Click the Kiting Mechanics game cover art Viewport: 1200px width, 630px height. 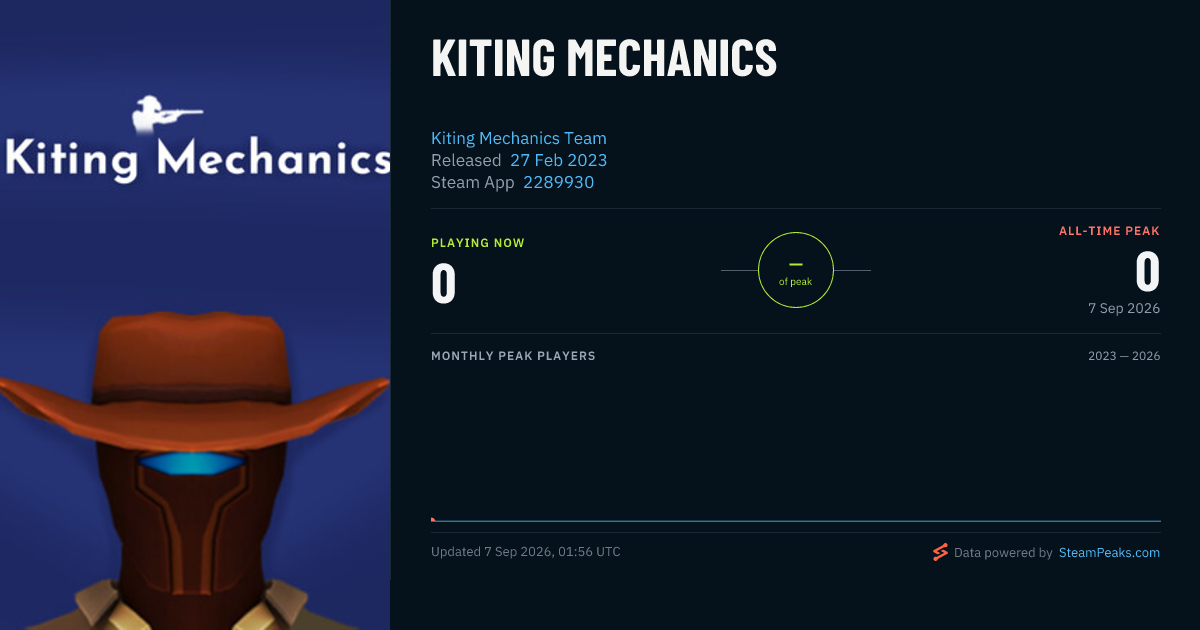(195, 315)
